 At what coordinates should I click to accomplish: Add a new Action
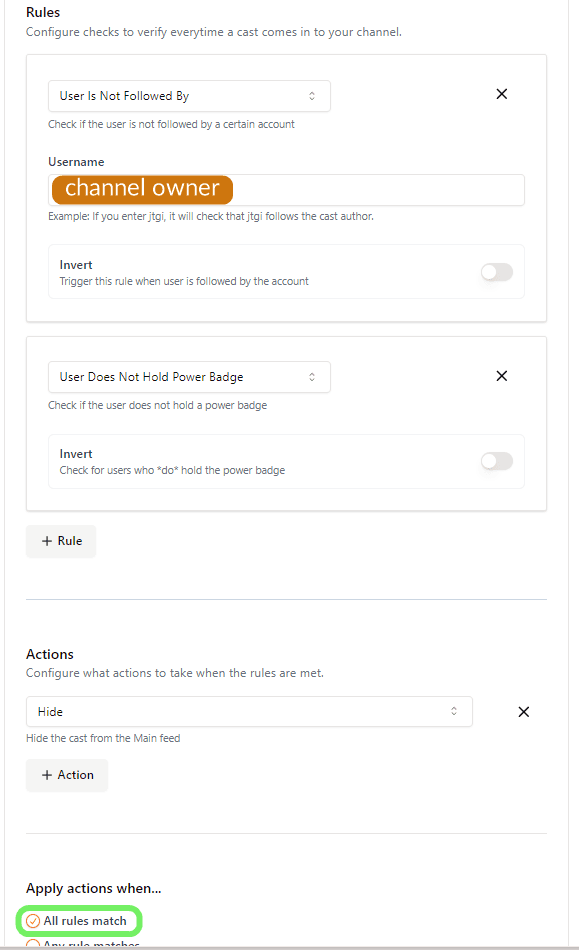[x=67, y=775]
